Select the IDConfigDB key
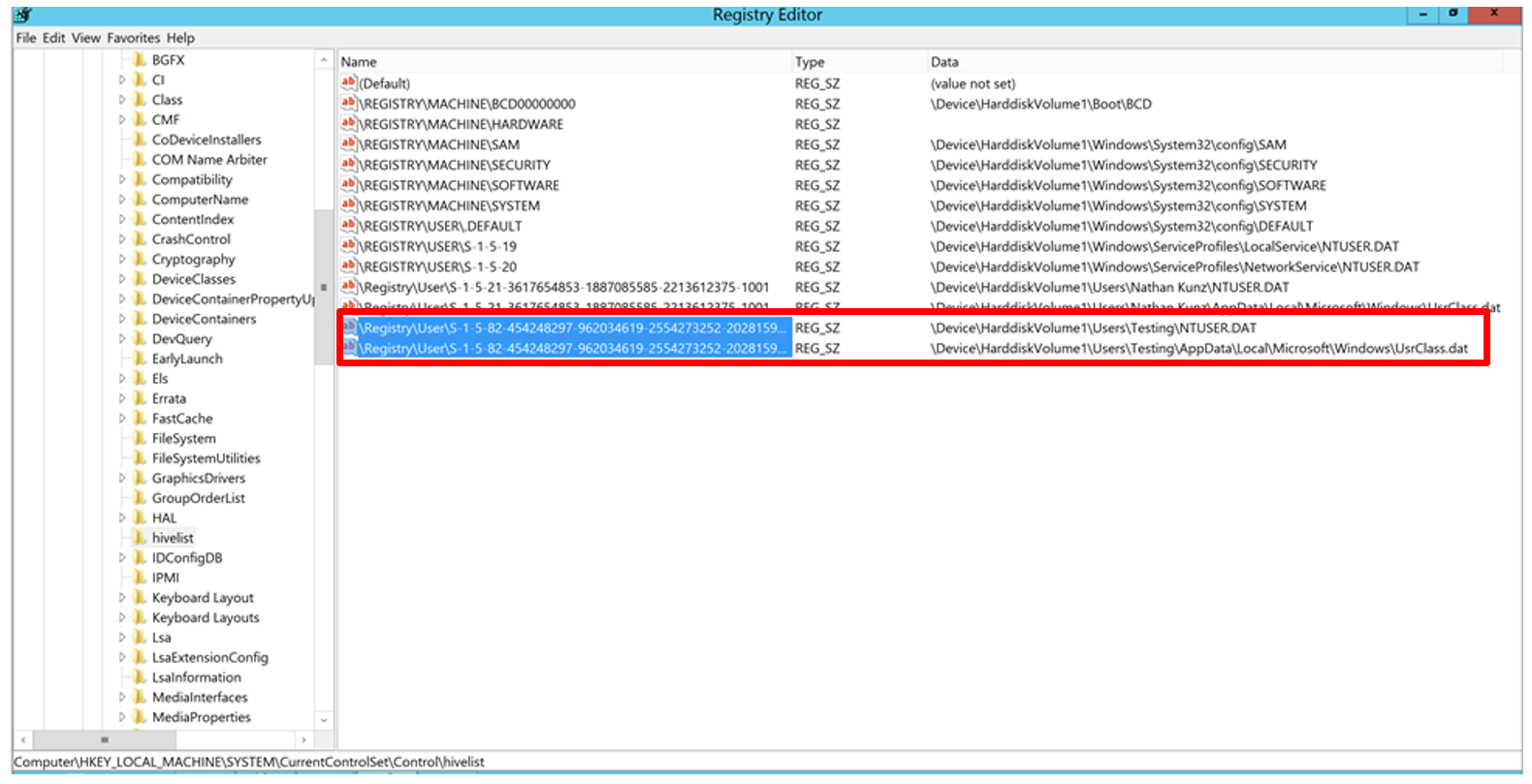 click(x=187, y=557)
